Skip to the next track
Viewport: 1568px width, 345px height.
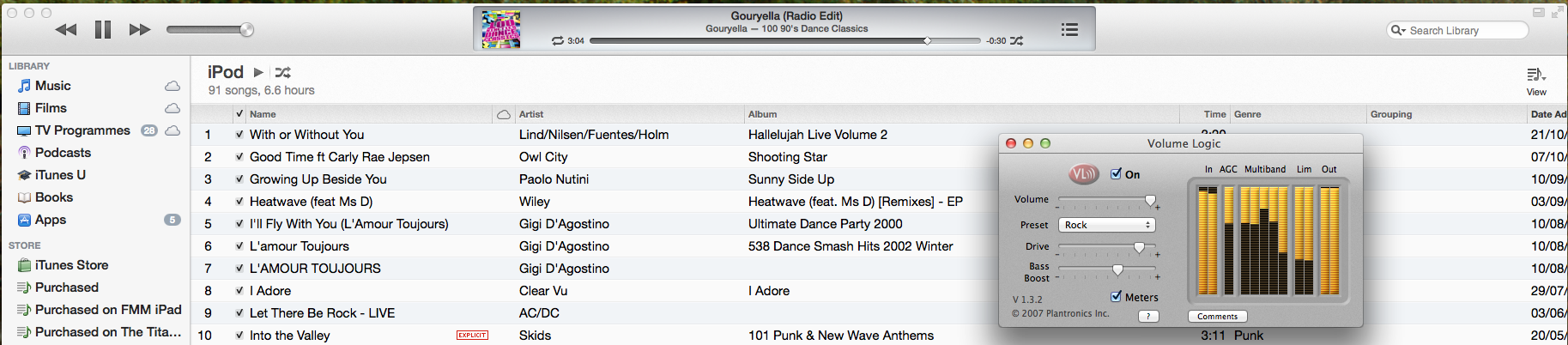tap(140, 30)
